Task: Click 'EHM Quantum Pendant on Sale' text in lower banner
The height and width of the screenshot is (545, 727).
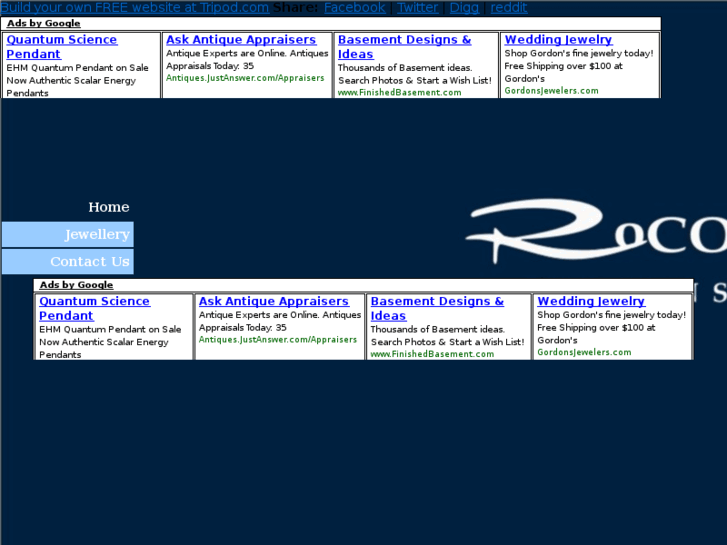Action: 110,329
